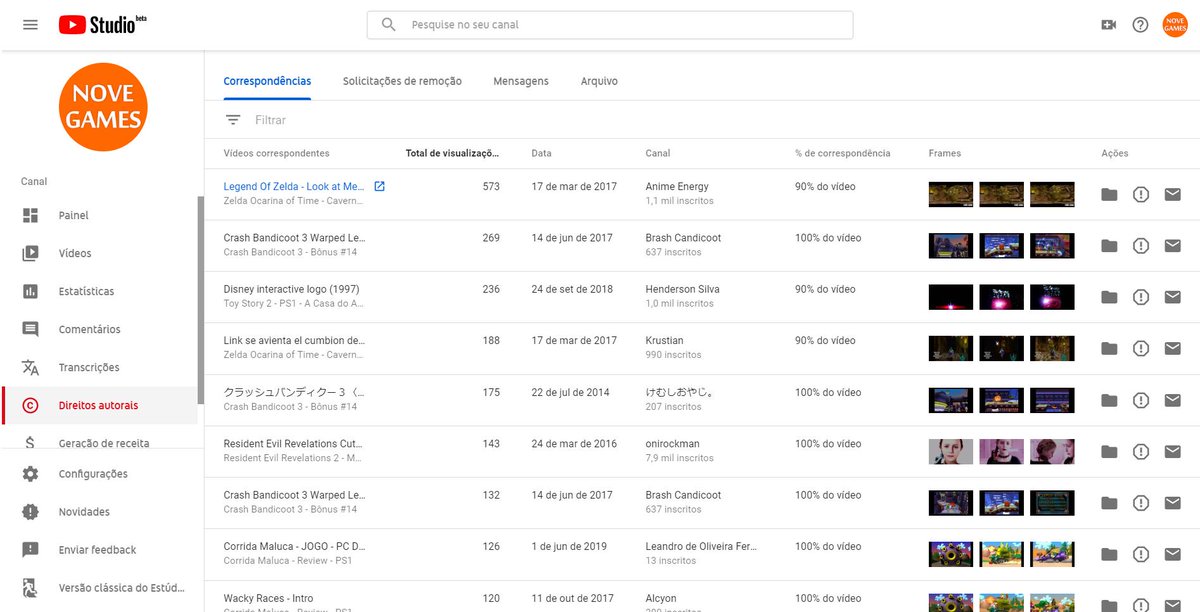Request removal in Leandro de Oliveira row
This screenshot has height=612, width=1200.
coord(1141,554)
